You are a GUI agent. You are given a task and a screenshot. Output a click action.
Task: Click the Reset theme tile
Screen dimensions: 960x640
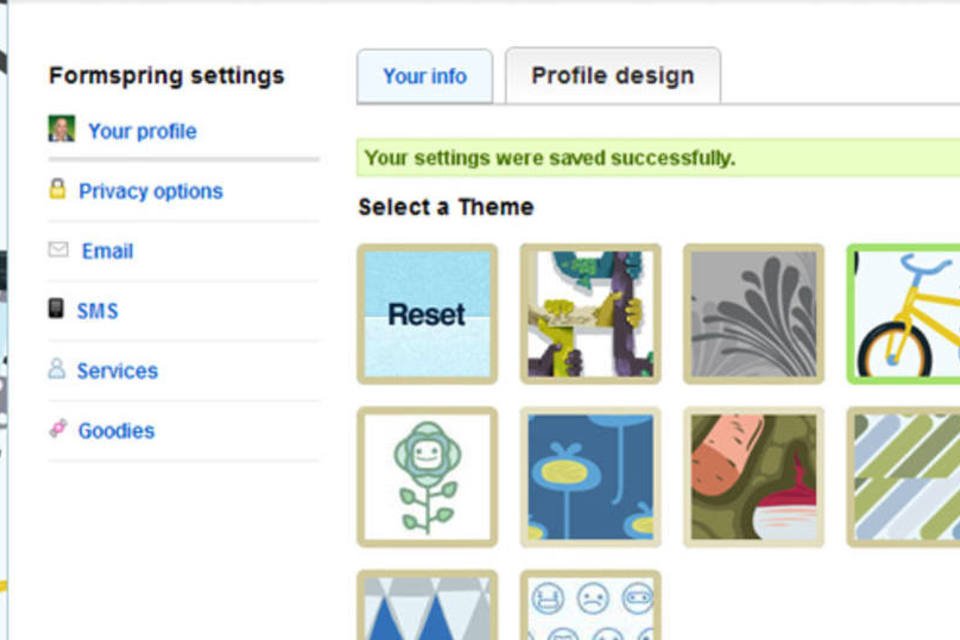pyautogui.click(x=427, y=314)
